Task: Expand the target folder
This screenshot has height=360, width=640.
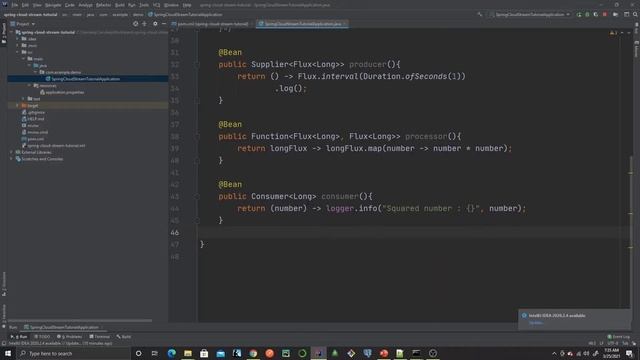Action: [x=18, y=106]
